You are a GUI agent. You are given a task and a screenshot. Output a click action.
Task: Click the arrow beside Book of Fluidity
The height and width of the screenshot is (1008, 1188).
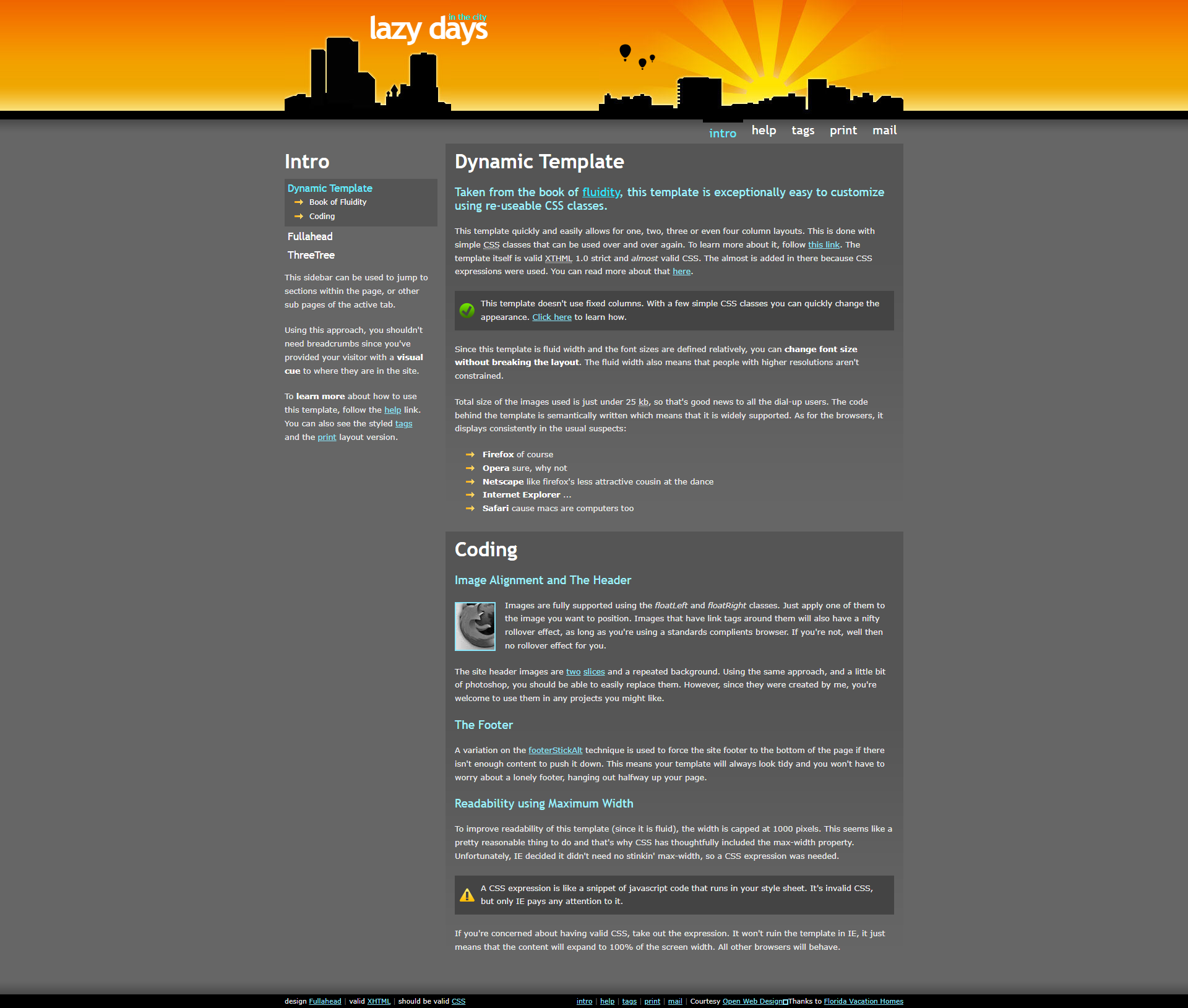tap(299, 202)
